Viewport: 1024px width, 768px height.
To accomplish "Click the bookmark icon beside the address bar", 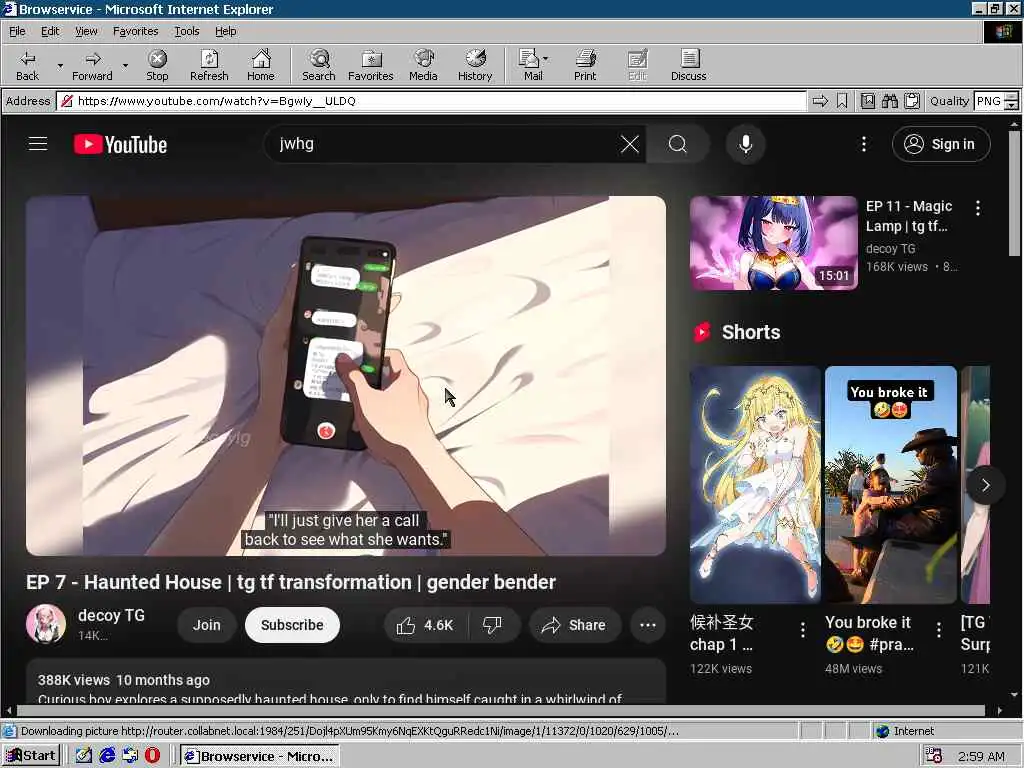I will point(842,101).
